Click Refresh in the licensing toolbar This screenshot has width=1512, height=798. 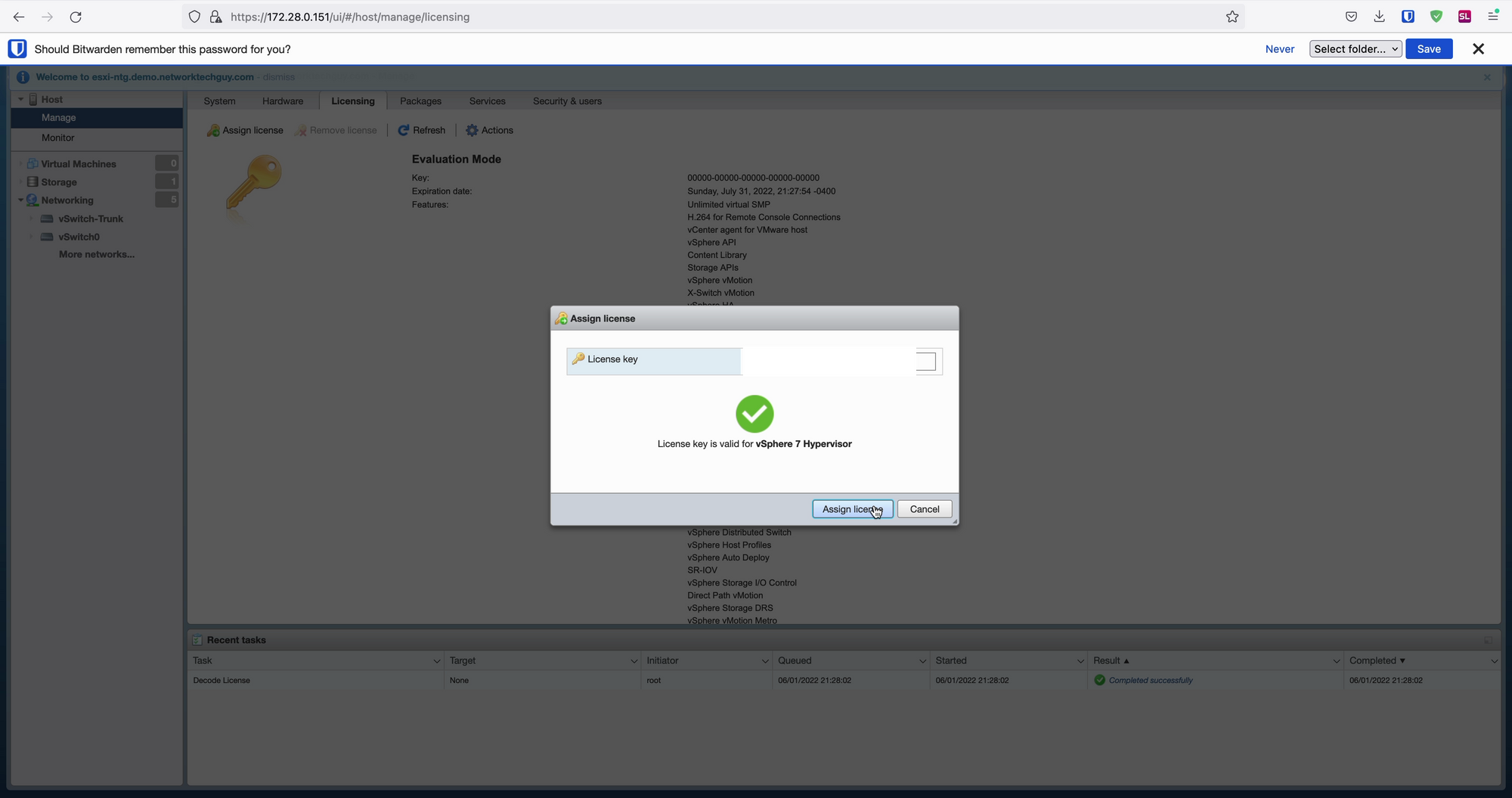click(422, 130)
